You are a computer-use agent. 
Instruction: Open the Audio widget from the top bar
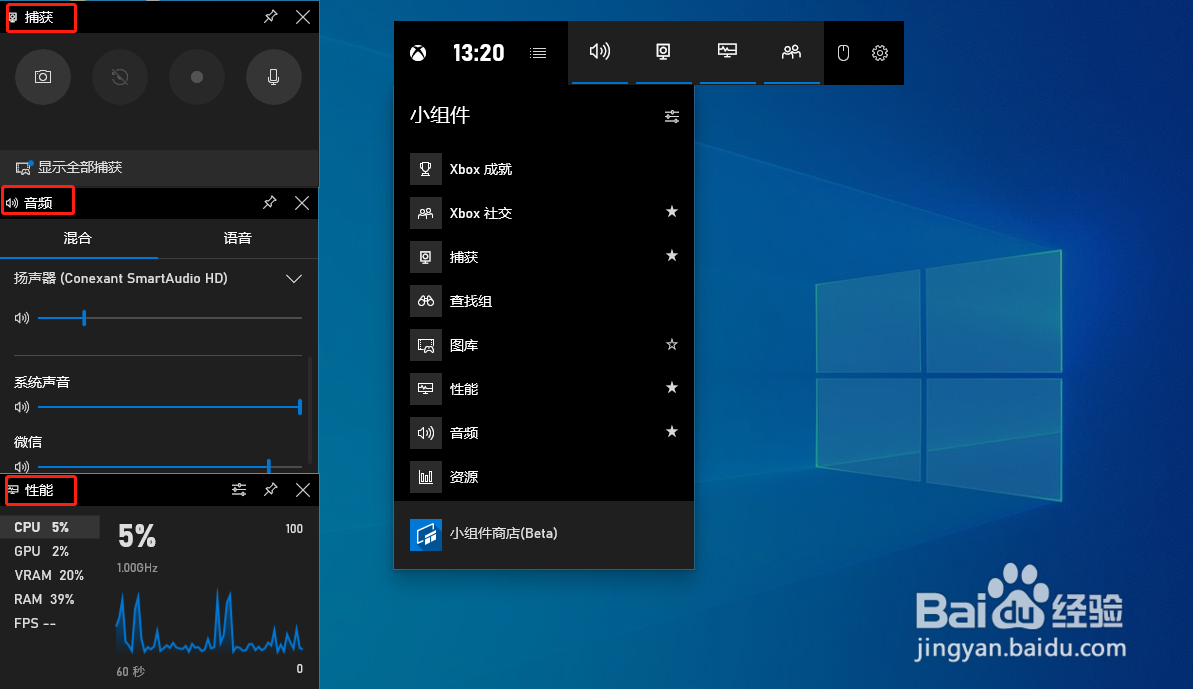pos(600,53)
